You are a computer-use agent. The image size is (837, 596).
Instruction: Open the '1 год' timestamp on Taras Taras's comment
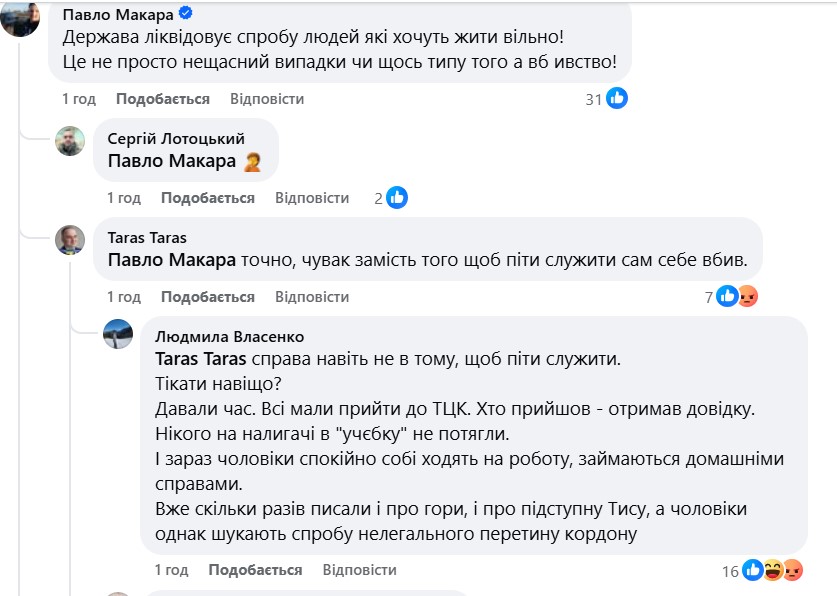pos(124,297)
